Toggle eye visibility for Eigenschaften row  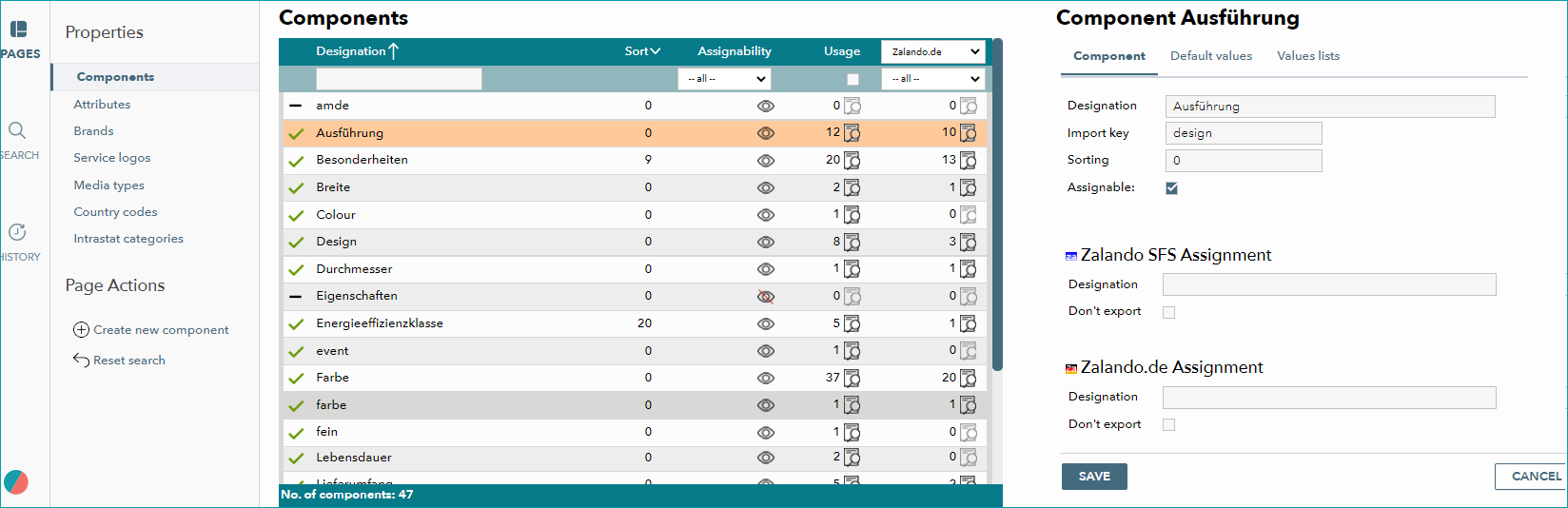coord(765,297)
